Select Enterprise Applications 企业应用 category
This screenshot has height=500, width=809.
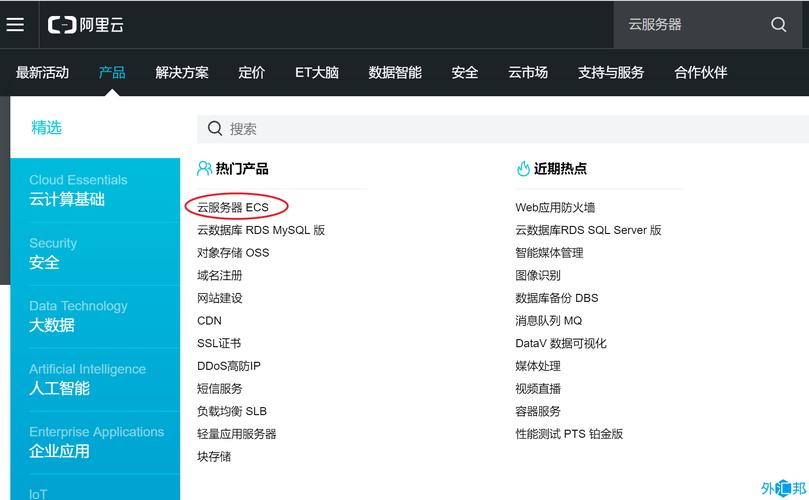tap(95, 442)
